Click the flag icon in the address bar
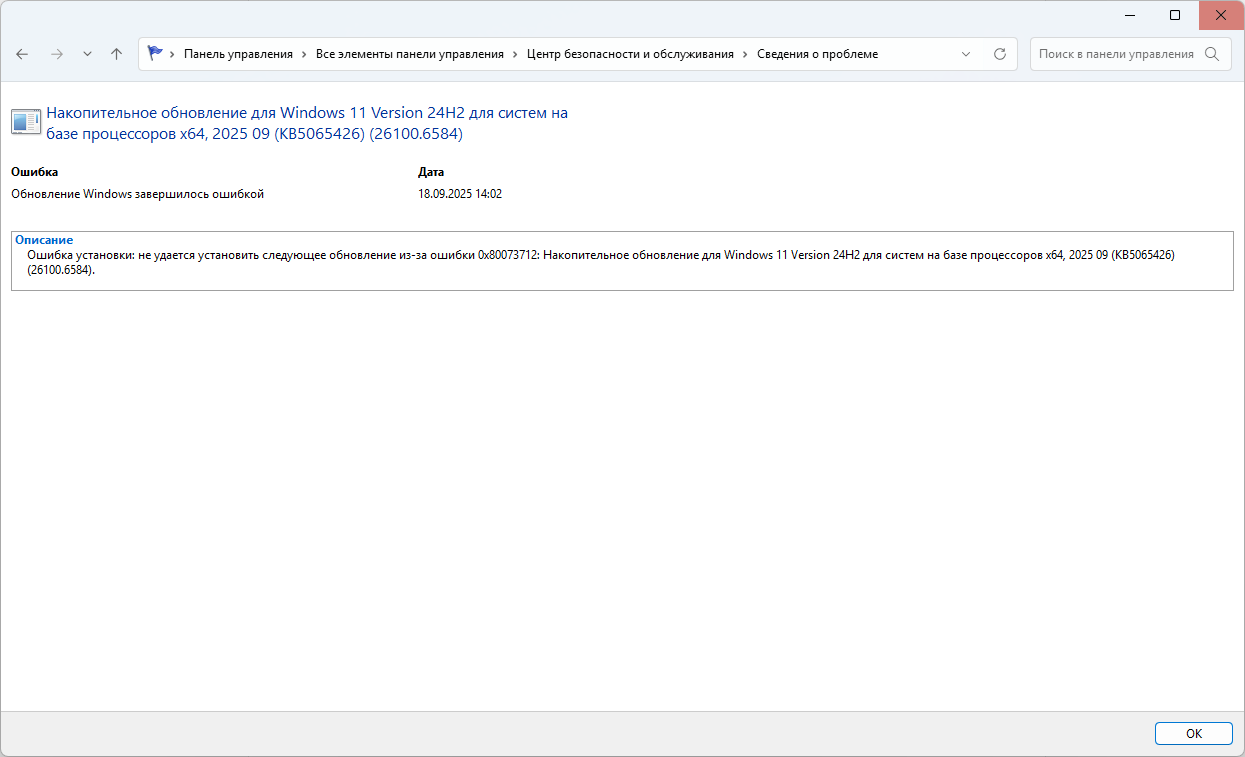 click(155, 54)
